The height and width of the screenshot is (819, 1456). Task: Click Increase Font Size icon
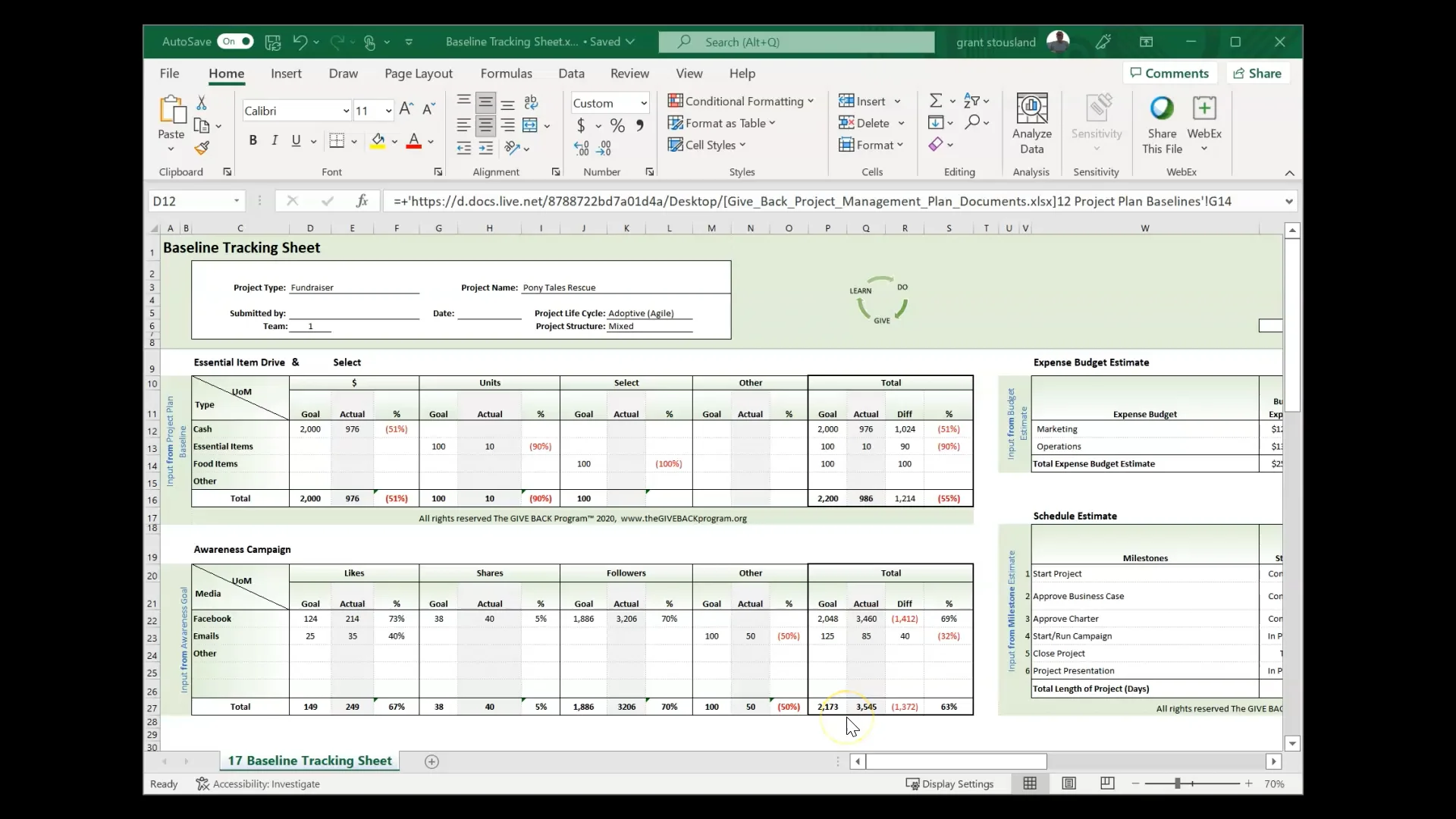(406, 109)
